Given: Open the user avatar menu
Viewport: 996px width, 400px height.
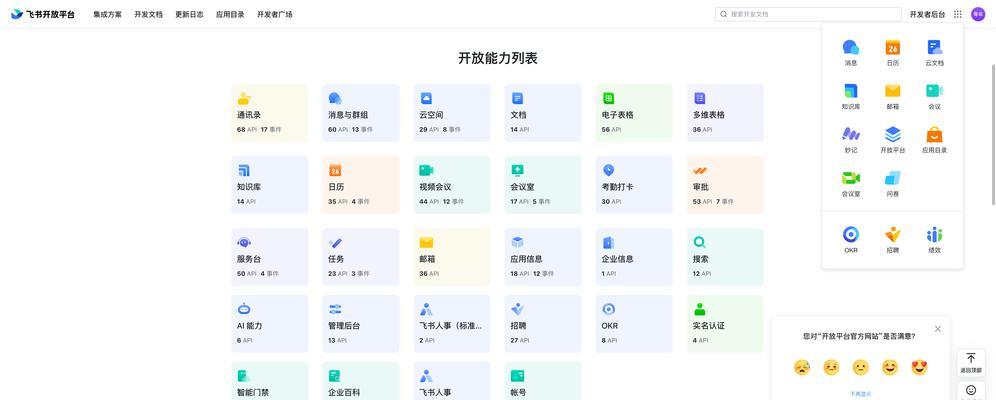Looking at the screenshot, I should 978,14.
